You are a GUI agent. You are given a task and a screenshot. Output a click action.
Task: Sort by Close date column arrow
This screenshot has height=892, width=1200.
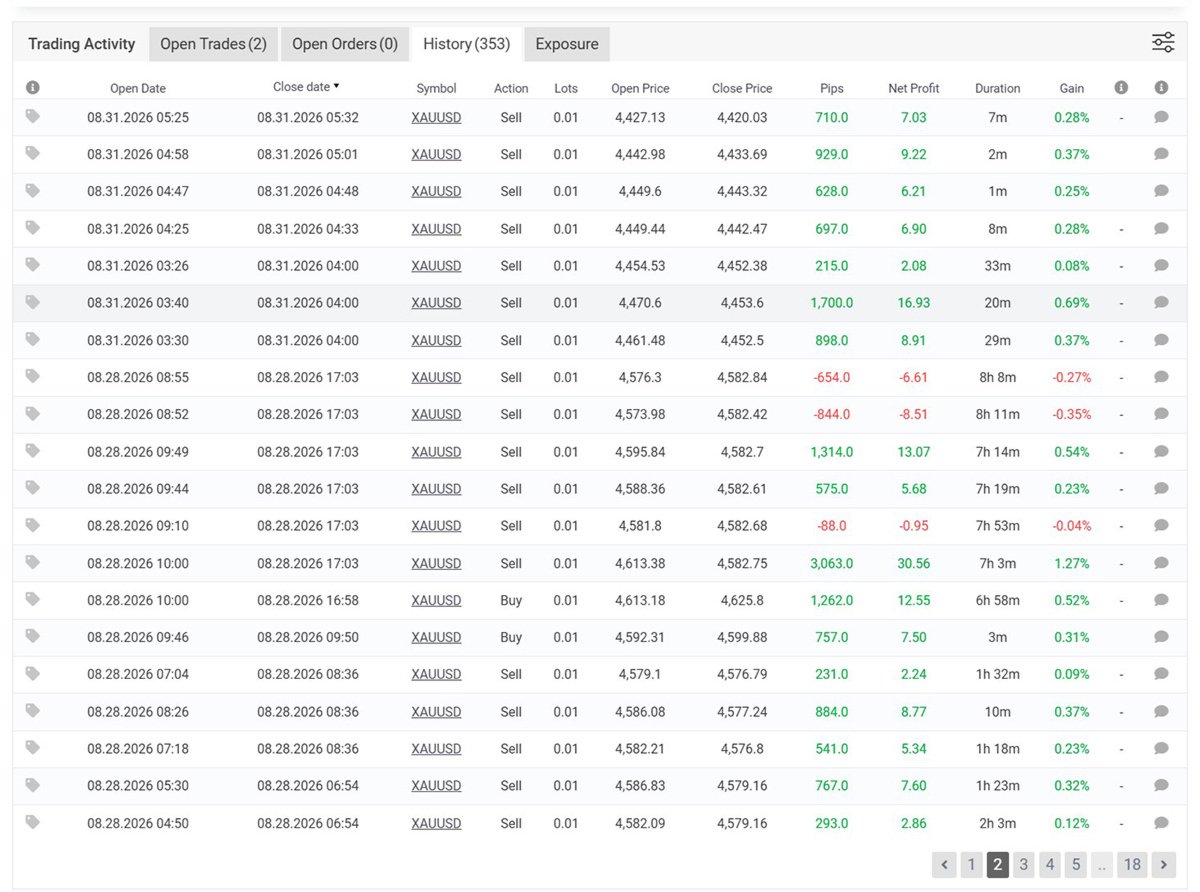click(336, 87)
